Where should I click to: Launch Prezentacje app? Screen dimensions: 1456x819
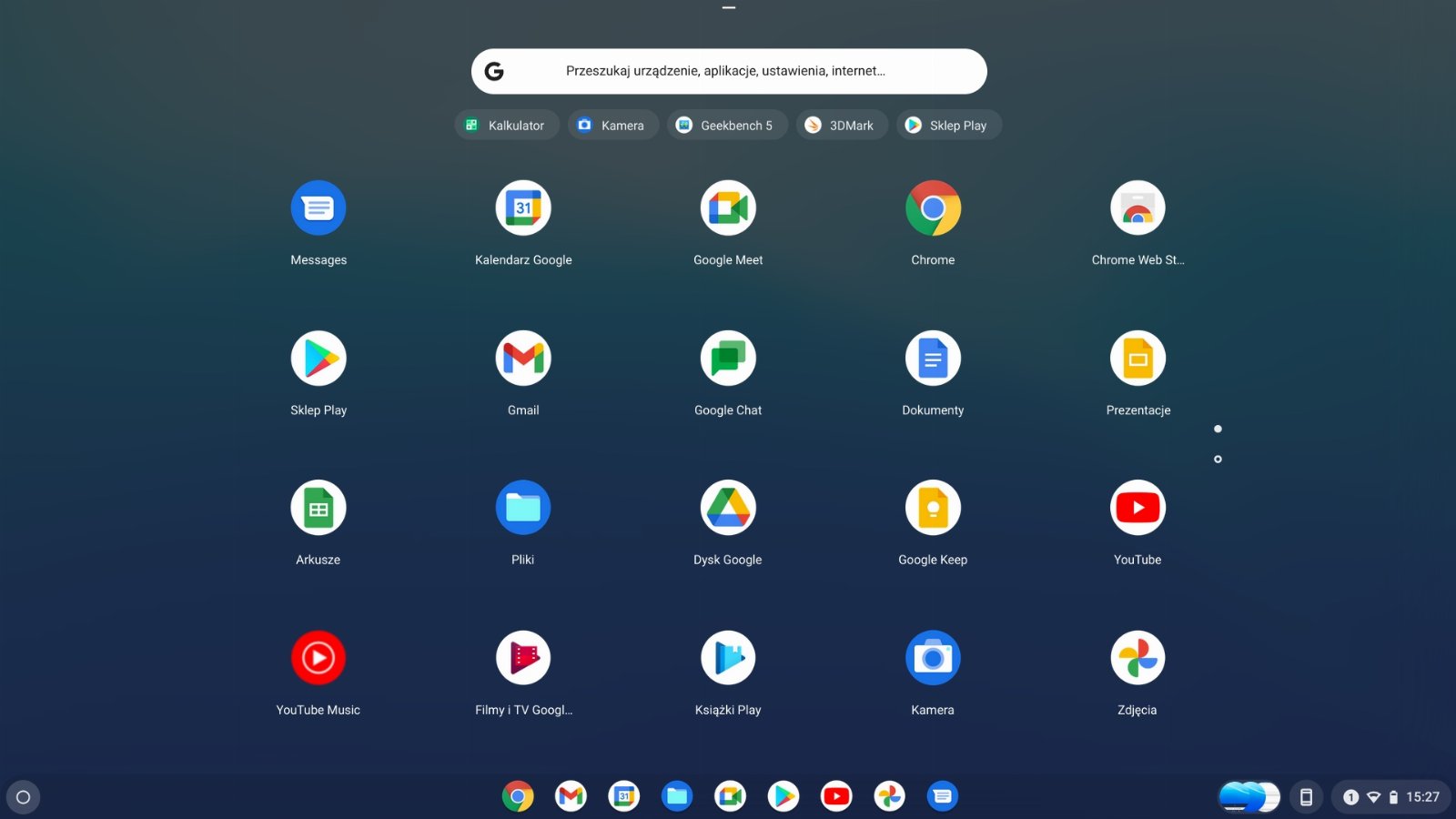click(x=1137, y=359)
